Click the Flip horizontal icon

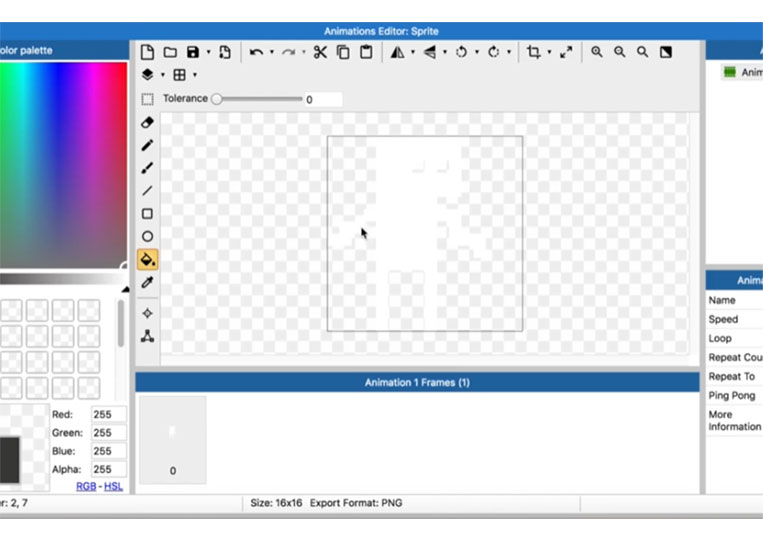tap(398, 52)
